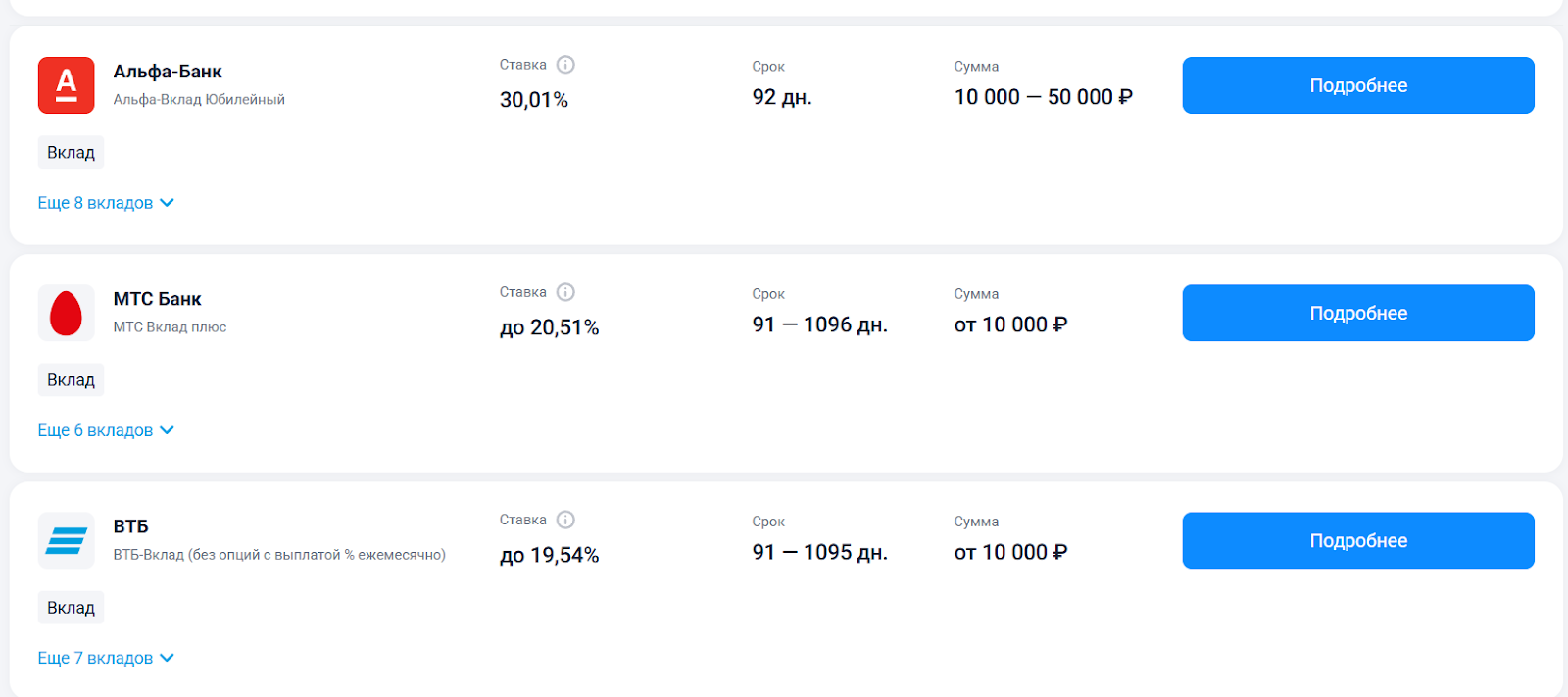Screen dimensions: 1568x697
Task: Click Подробнее button for ВТБ deposit
Action: point(1358,540)
